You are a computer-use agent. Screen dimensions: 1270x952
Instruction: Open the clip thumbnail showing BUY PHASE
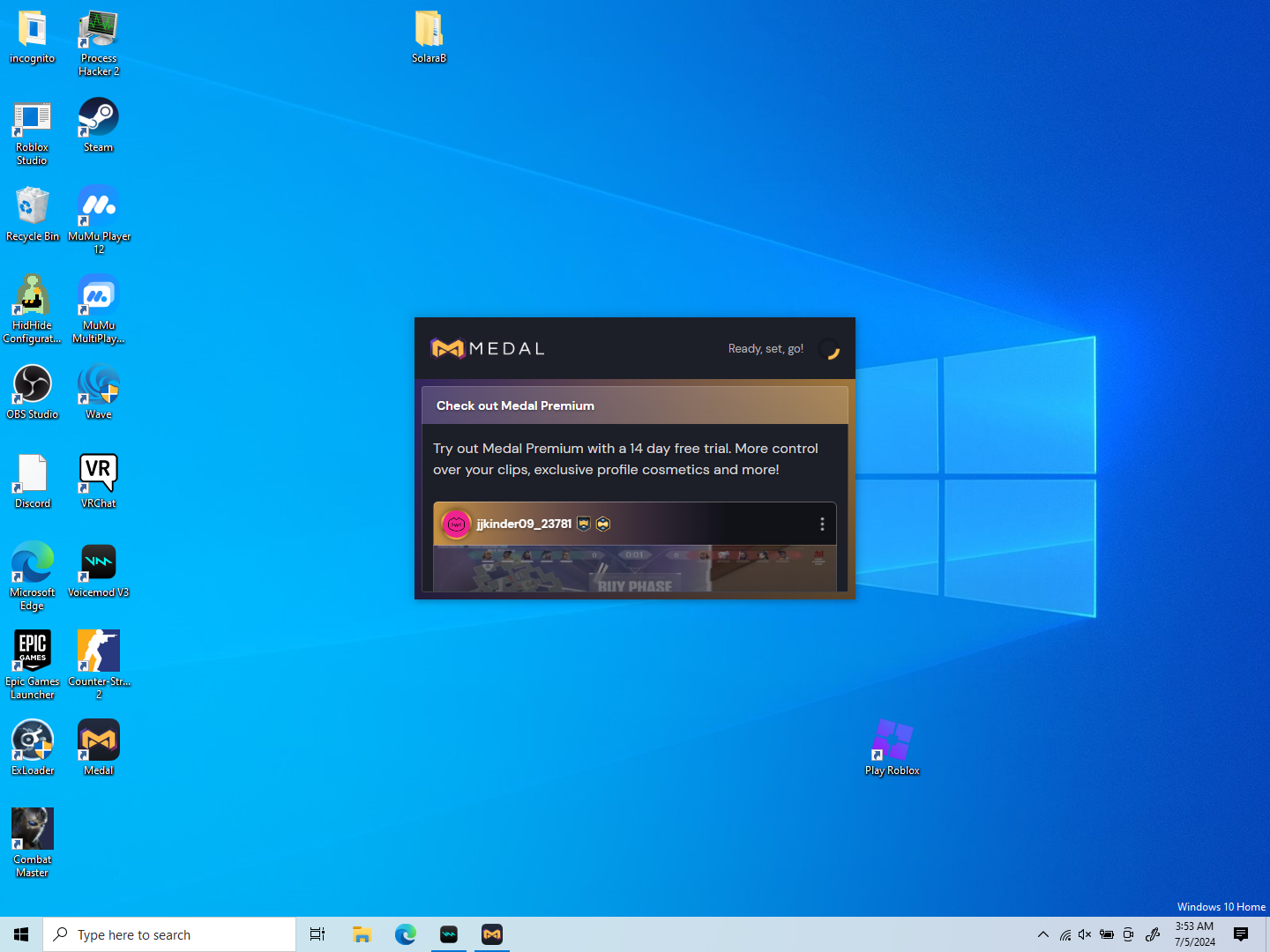pyautogui.click(x=635, y=569)
